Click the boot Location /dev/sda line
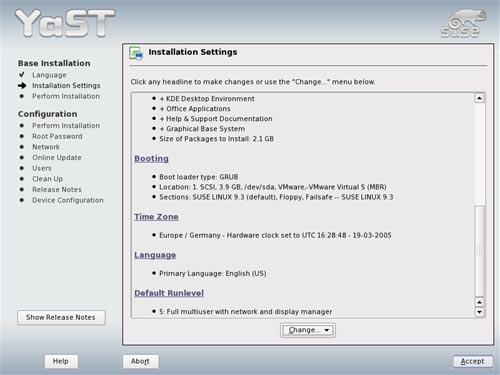Image resolution: width=500 pixels, height=375 pixels. (273, 187)
